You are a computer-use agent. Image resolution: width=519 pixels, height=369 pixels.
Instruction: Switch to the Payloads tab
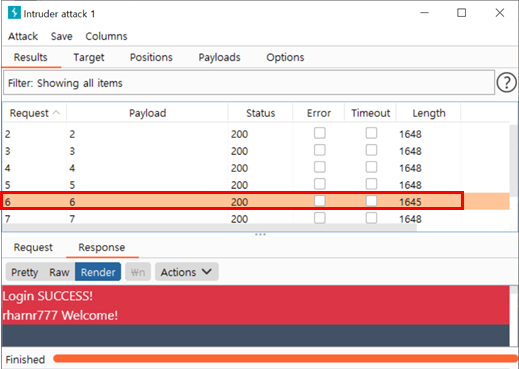pos(219,57)
